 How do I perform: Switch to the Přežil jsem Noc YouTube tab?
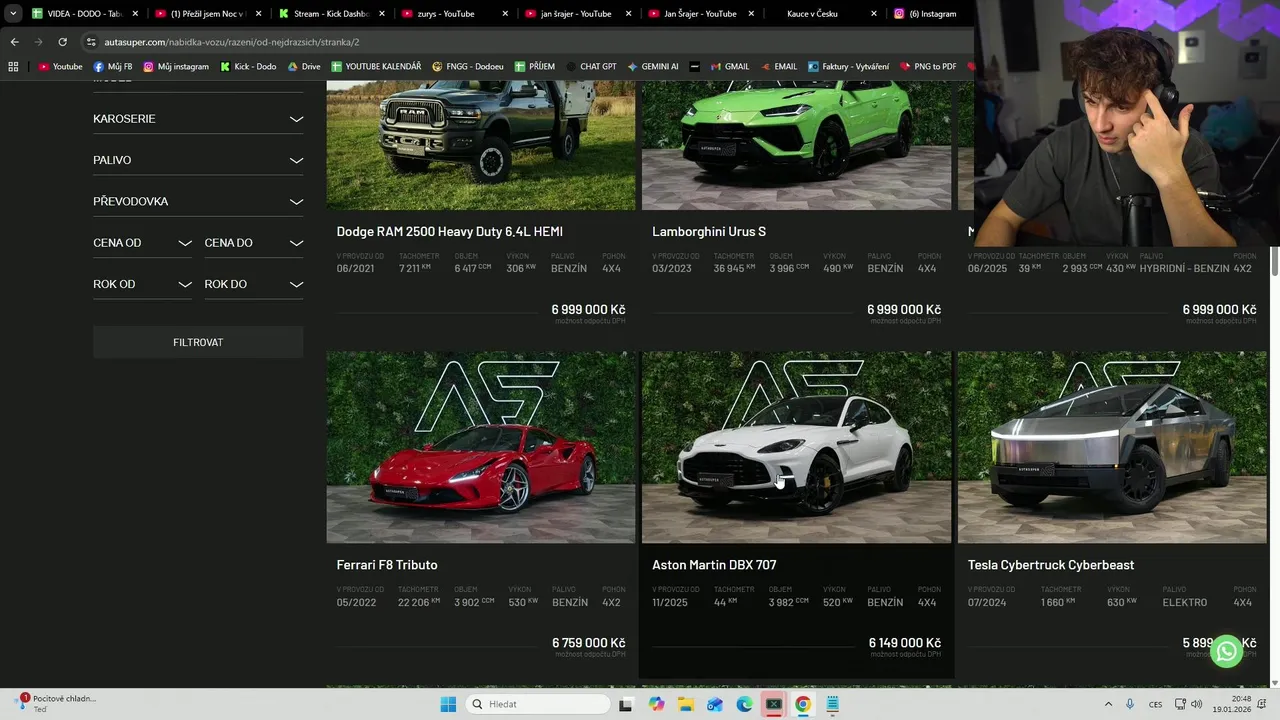click(207, 14)
